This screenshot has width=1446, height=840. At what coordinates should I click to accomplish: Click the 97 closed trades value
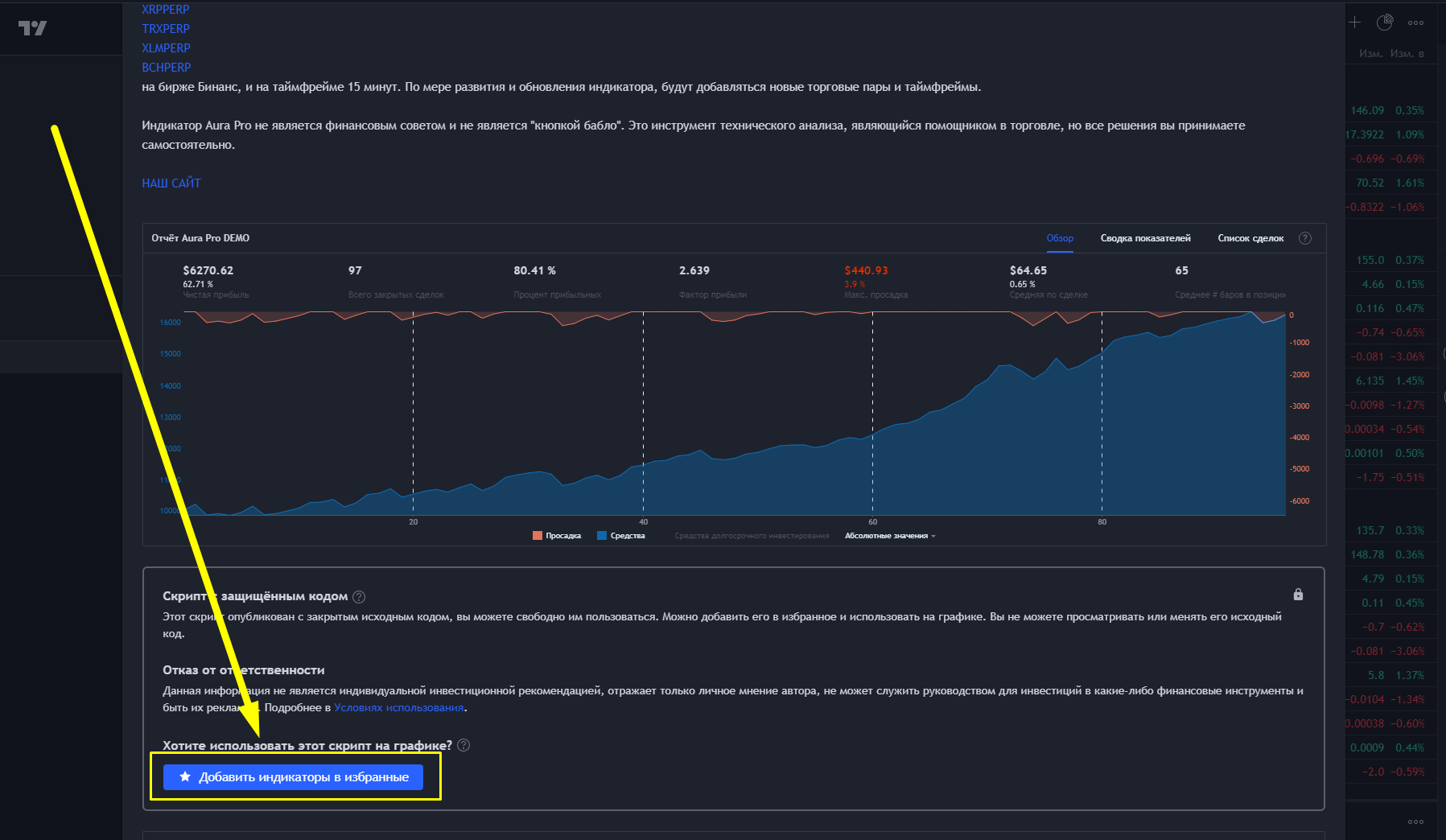click(355, 270)
